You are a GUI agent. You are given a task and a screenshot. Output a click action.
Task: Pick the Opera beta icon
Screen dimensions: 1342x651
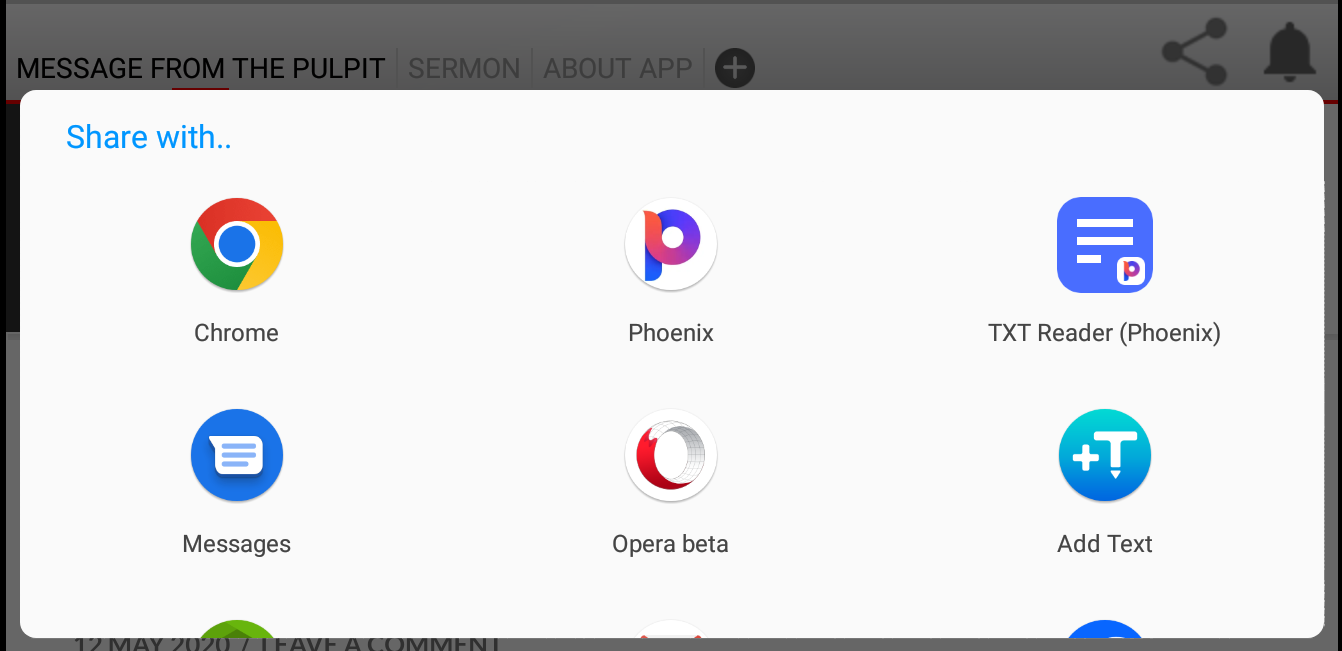pos(671,456)
